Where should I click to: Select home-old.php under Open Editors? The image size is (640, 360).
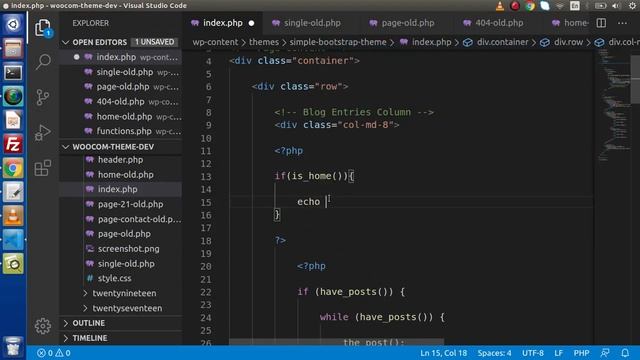click(x=124, y=116)
